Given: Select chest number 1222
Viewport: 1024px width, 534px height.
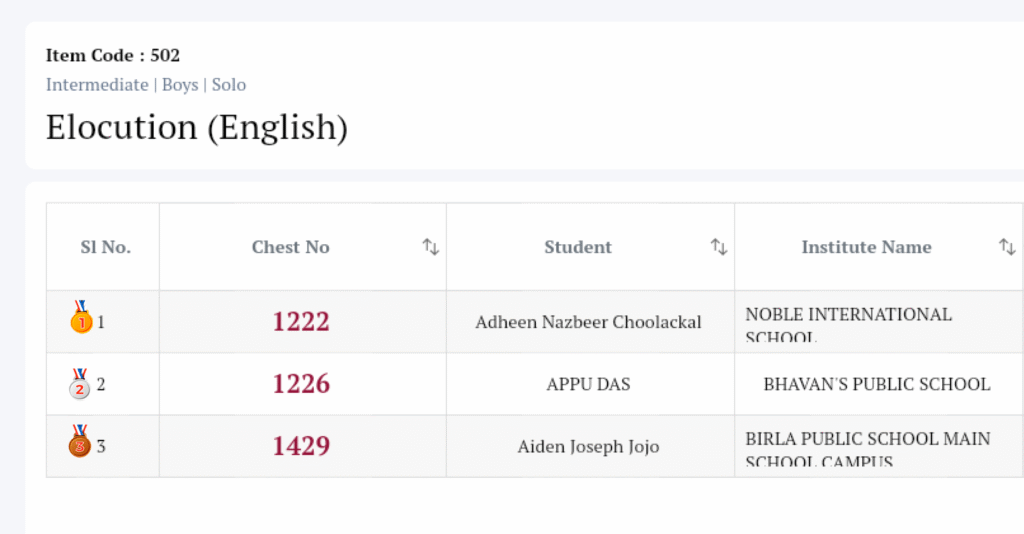Looking at the screenshot, I should pos(301,322).
